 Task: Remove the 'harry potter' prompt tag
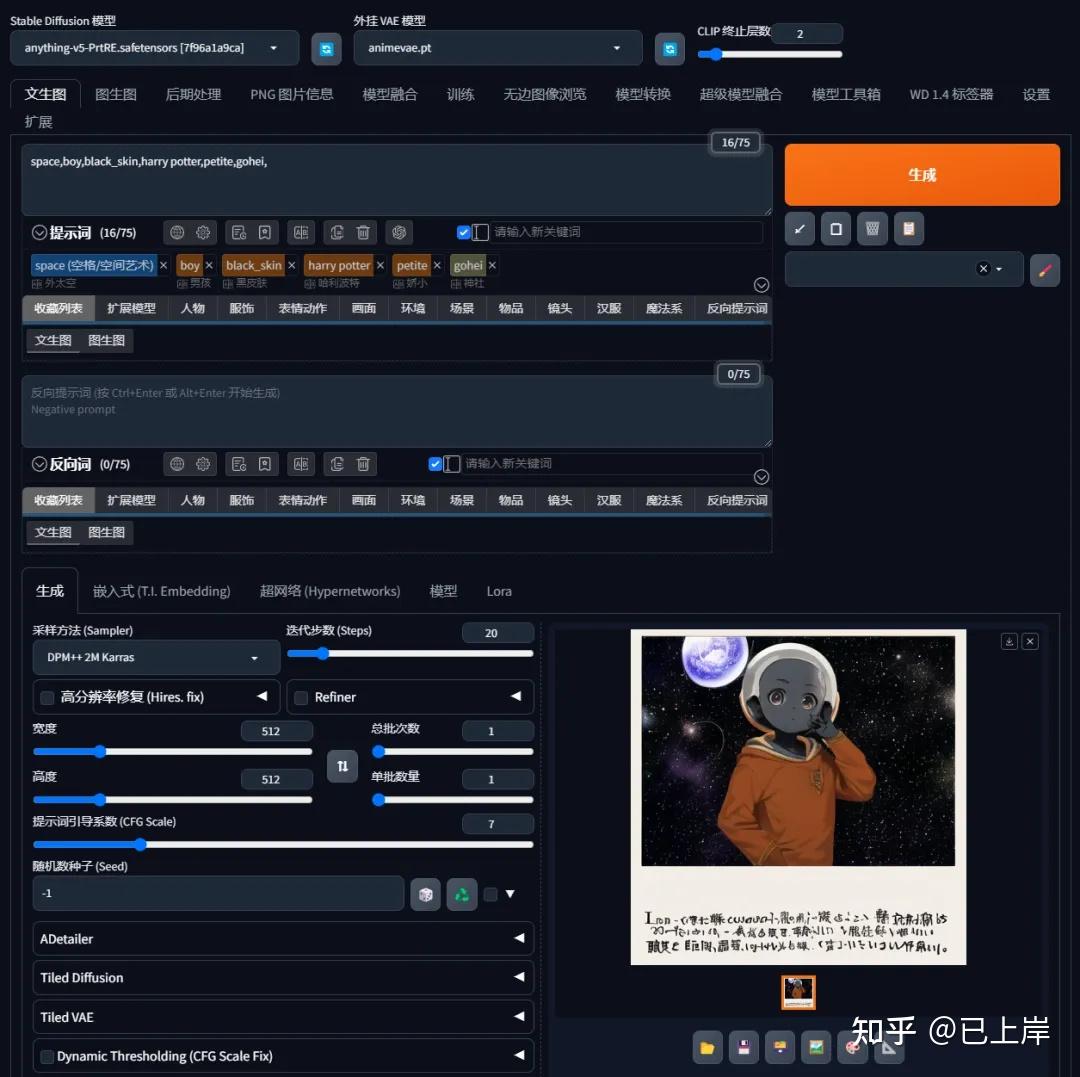[380, 266]
